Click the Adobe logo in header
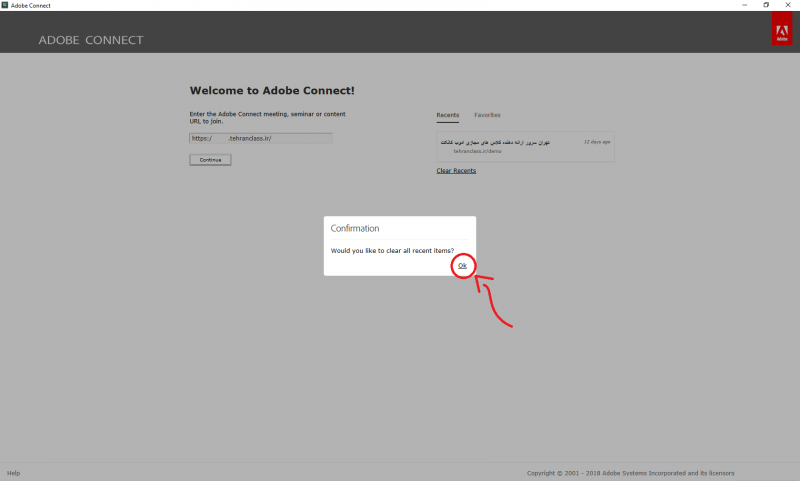Screen dimensions: 800x481 [x=781, y=33]
